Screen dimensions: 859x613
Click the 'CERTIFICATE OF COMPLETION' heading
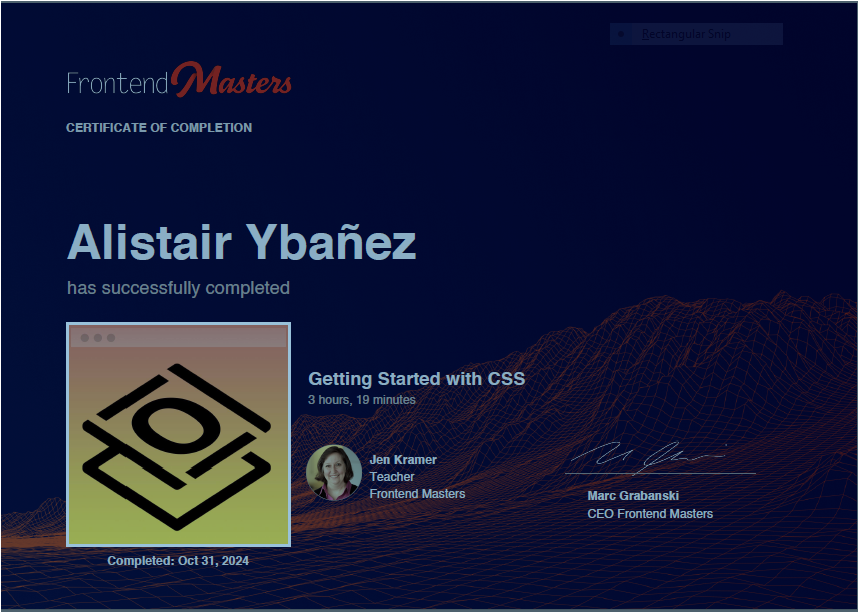(x=159, y=128)
